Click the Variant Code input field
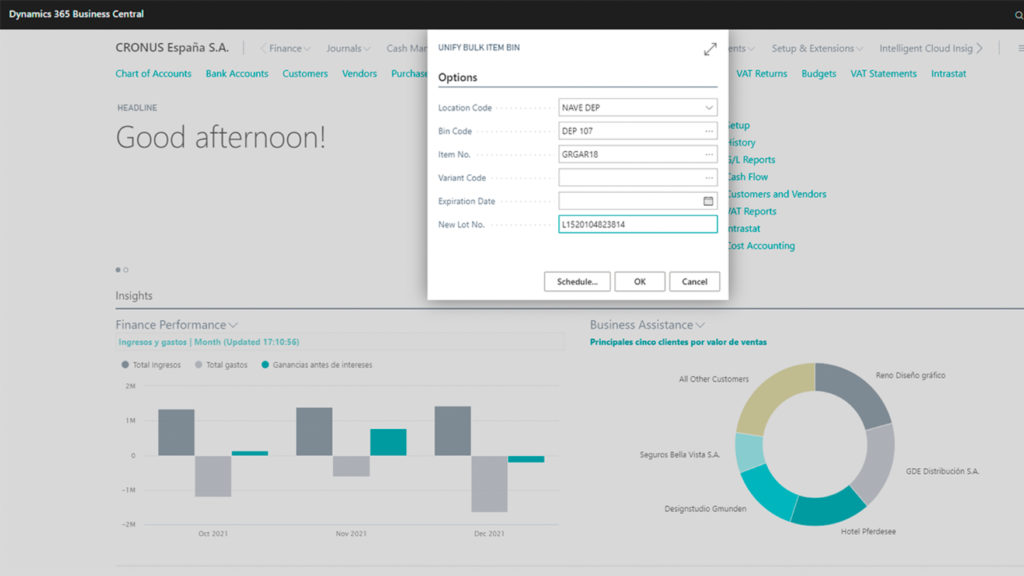The height and width of the screenshot is (576, 1024). [637, 178]
